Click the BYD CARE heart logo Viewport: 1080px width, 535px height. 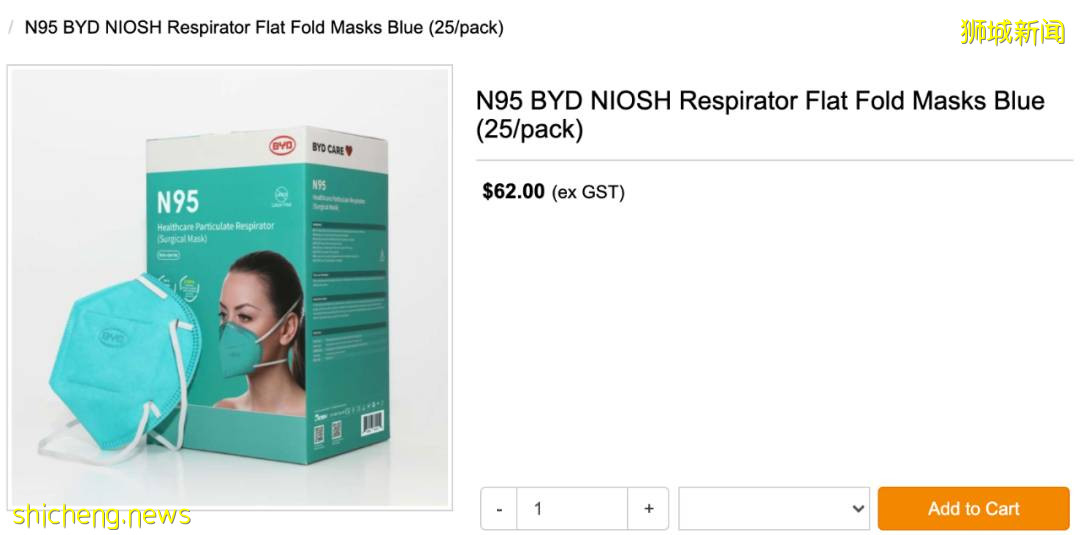click(x=332, y=149)
